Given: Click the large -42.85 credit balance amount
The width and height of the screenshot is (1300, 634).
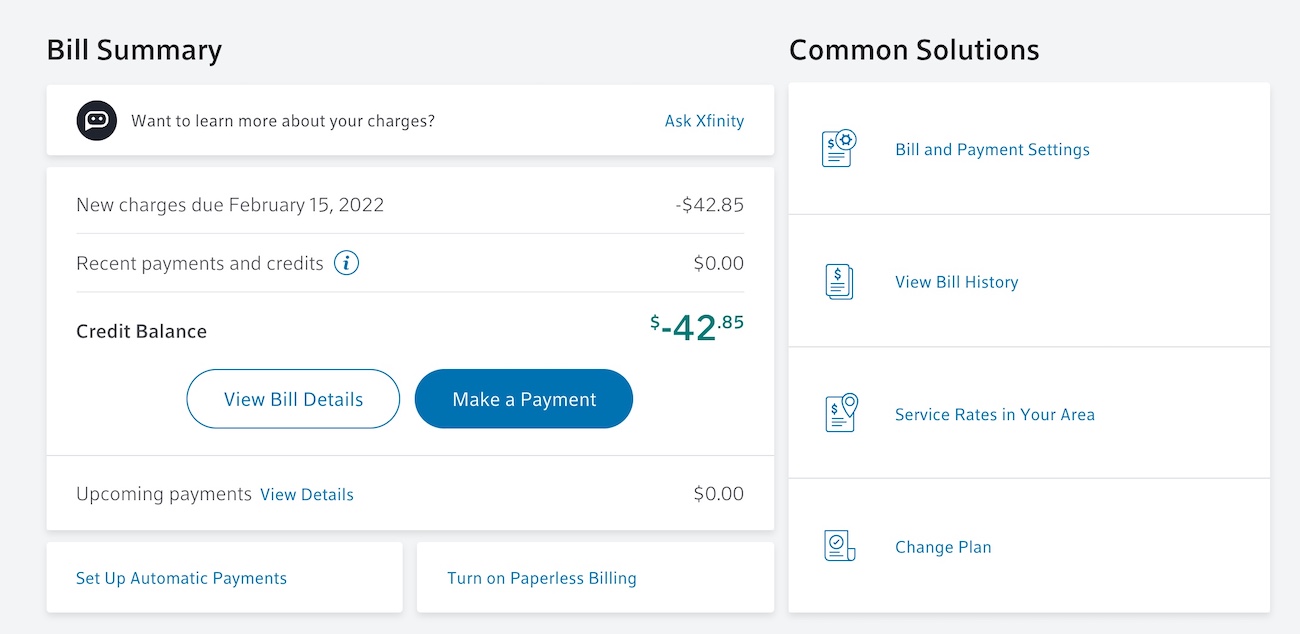Looking at the screenshot, I should [697, 327].
